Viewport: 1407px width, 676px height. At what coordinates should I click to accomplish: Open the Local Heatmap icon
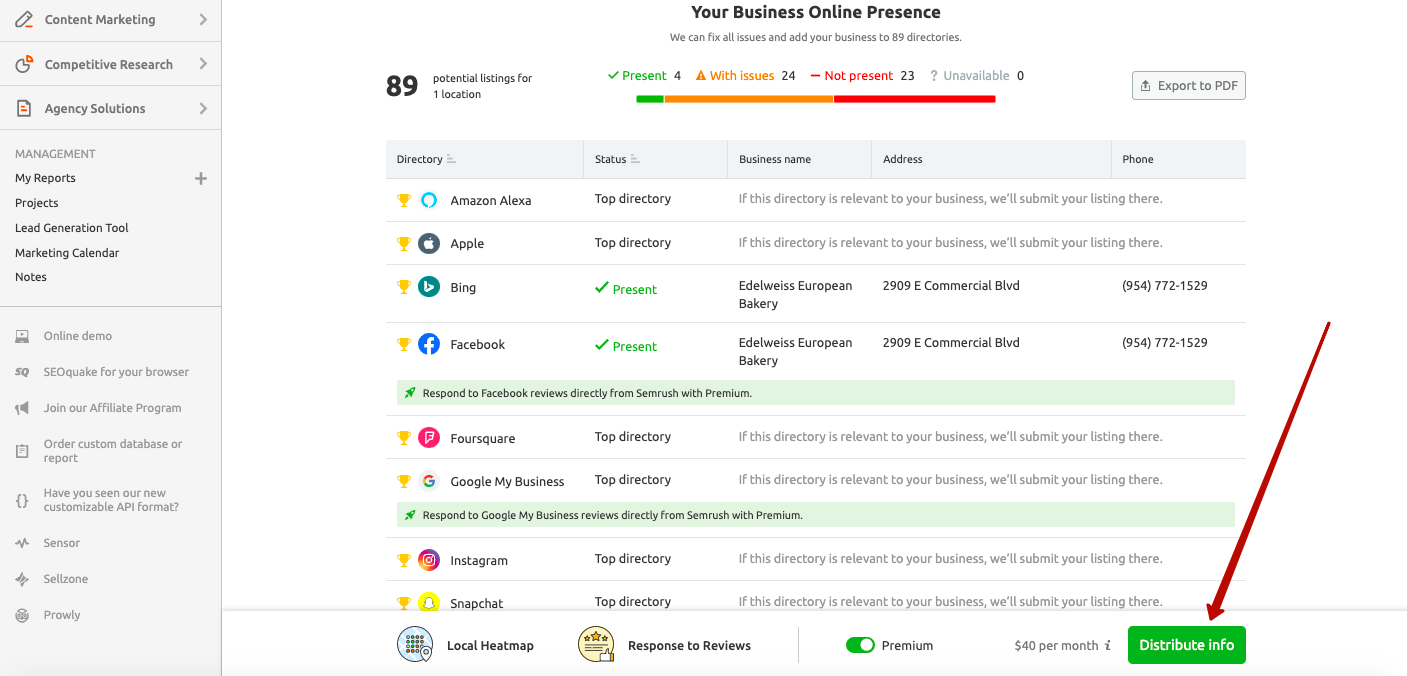coord(415,645)
